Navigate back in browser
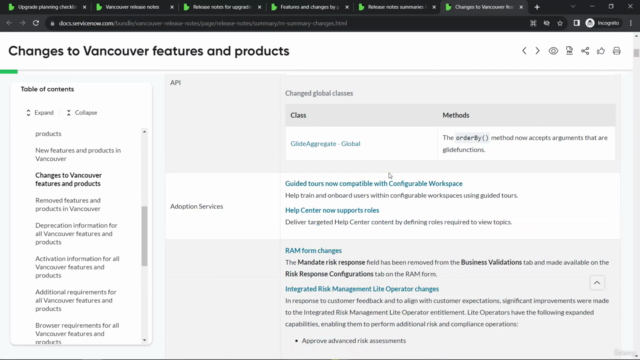Screen dimensions: 640x360 click(x=9, y=23)
